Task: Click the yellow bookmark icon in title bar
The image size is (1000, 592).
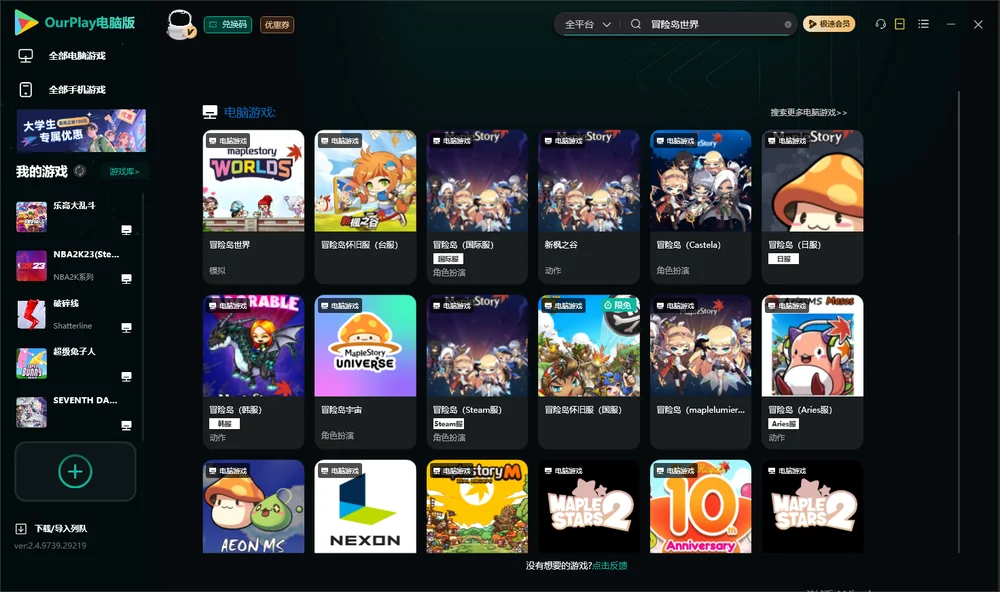Action: (x=900, y=24)
